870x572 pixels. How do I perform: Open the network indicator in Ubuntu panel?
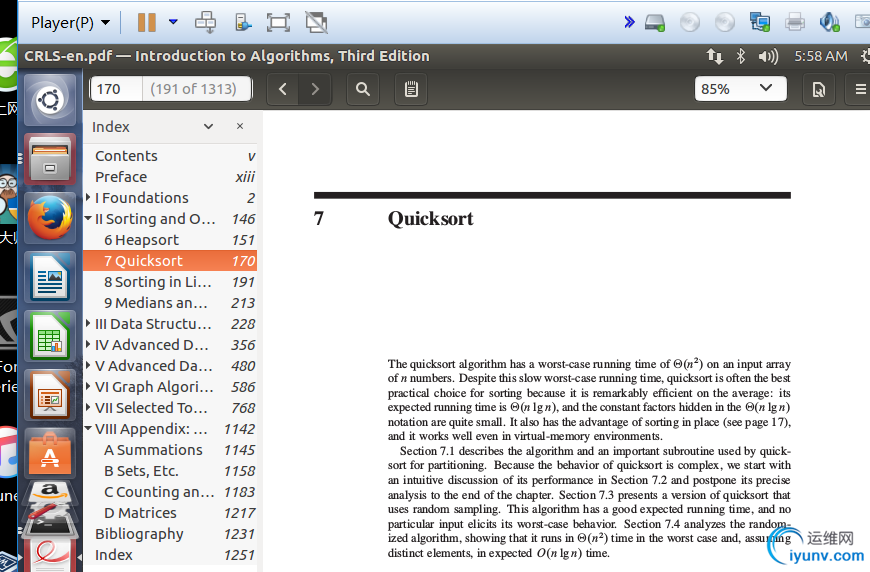[715, 56]
